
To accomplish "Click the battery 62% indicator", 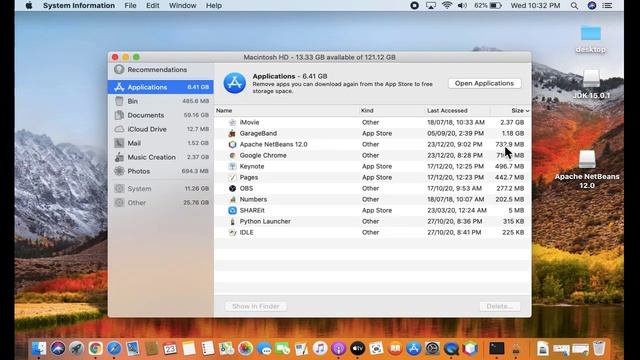I will 488,6.
